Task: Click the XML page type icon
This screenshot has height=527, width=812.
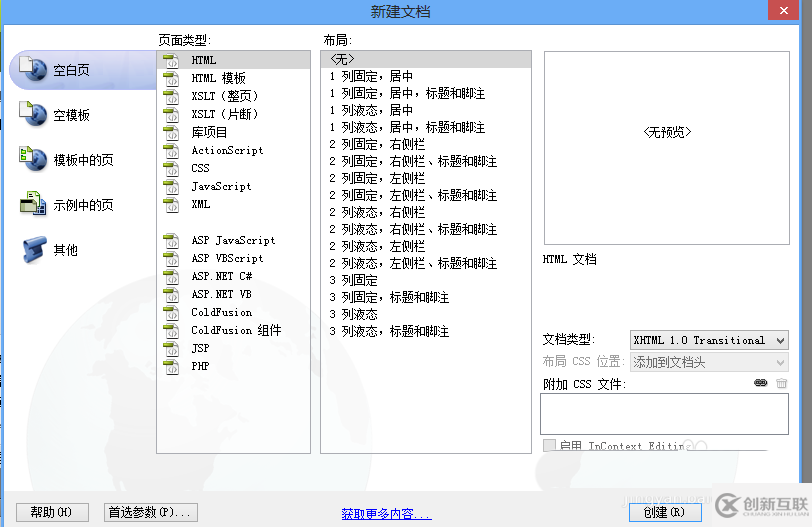Action: coord(171,204)
